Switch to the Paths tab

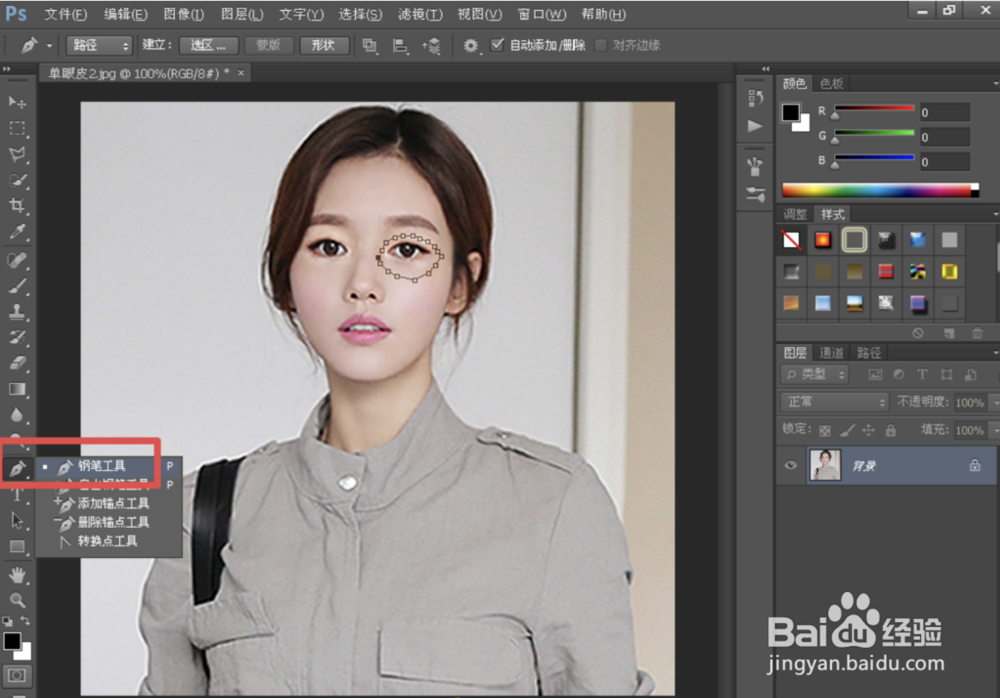869,352
